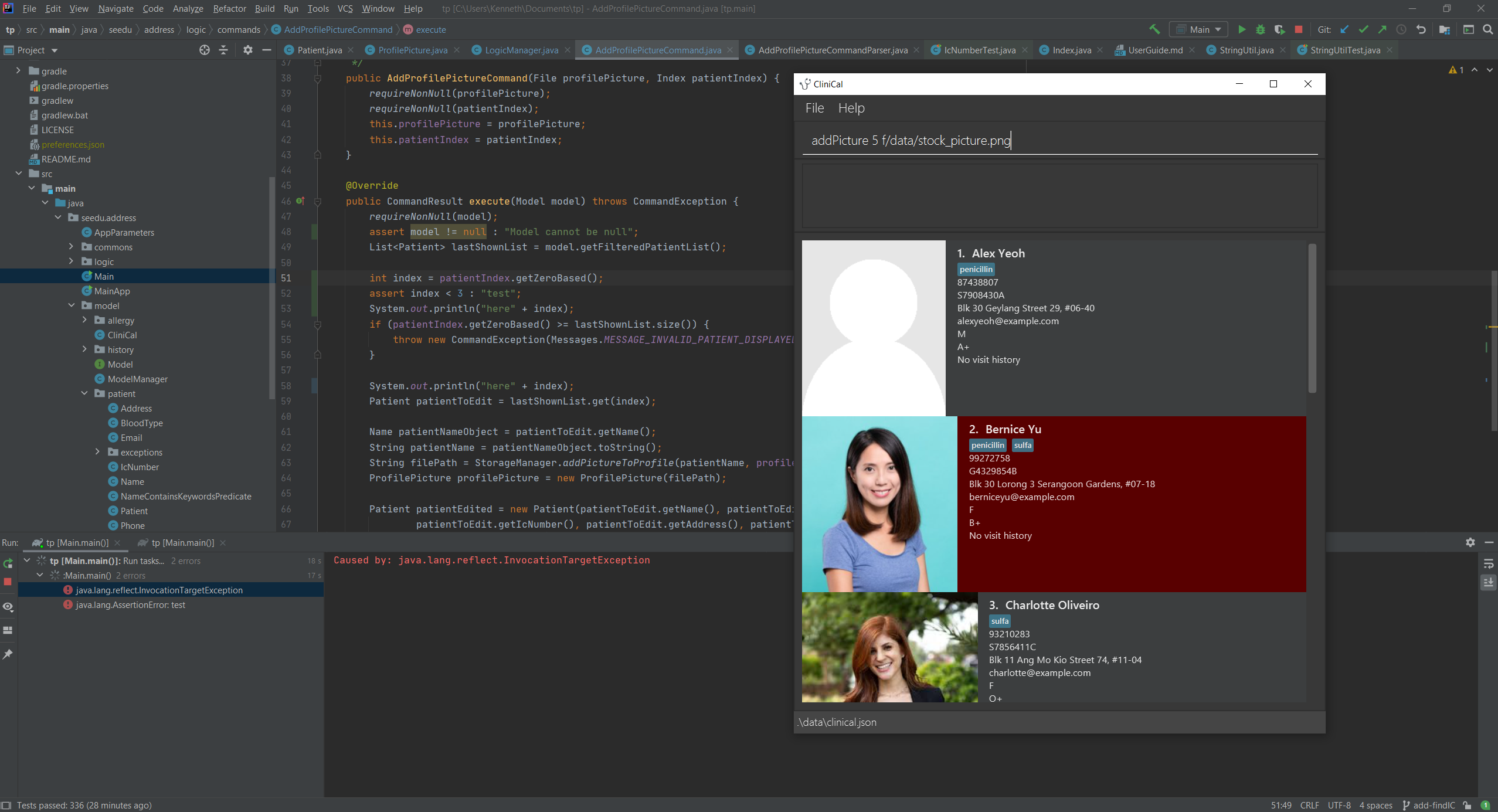1498x812 pixels.
Task: Toggle the eye view options in Run panel
Action: point(8,607)
